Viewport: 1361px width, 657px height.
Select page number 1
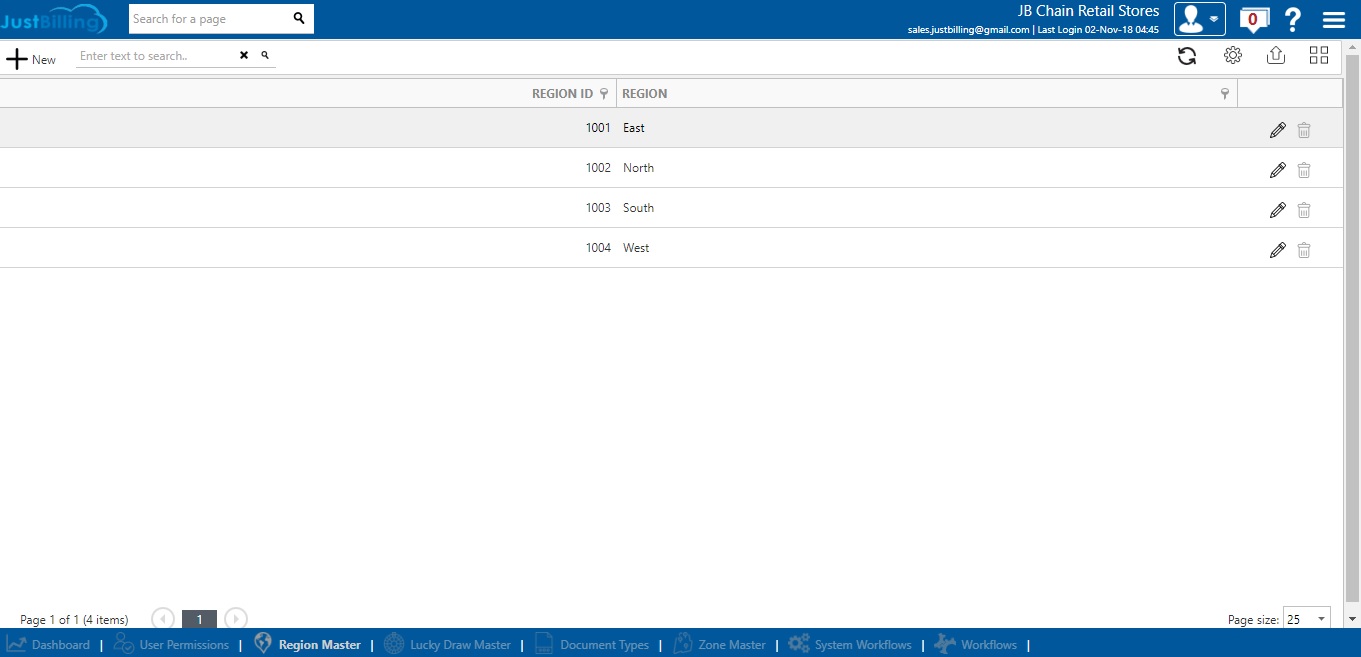point(199,619)
